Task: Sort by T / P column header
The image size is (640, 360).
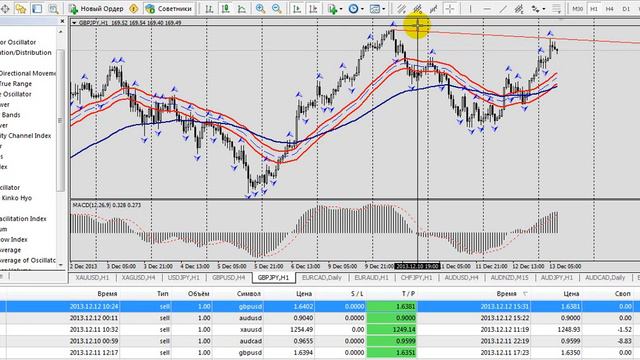Action: point(408,294)
